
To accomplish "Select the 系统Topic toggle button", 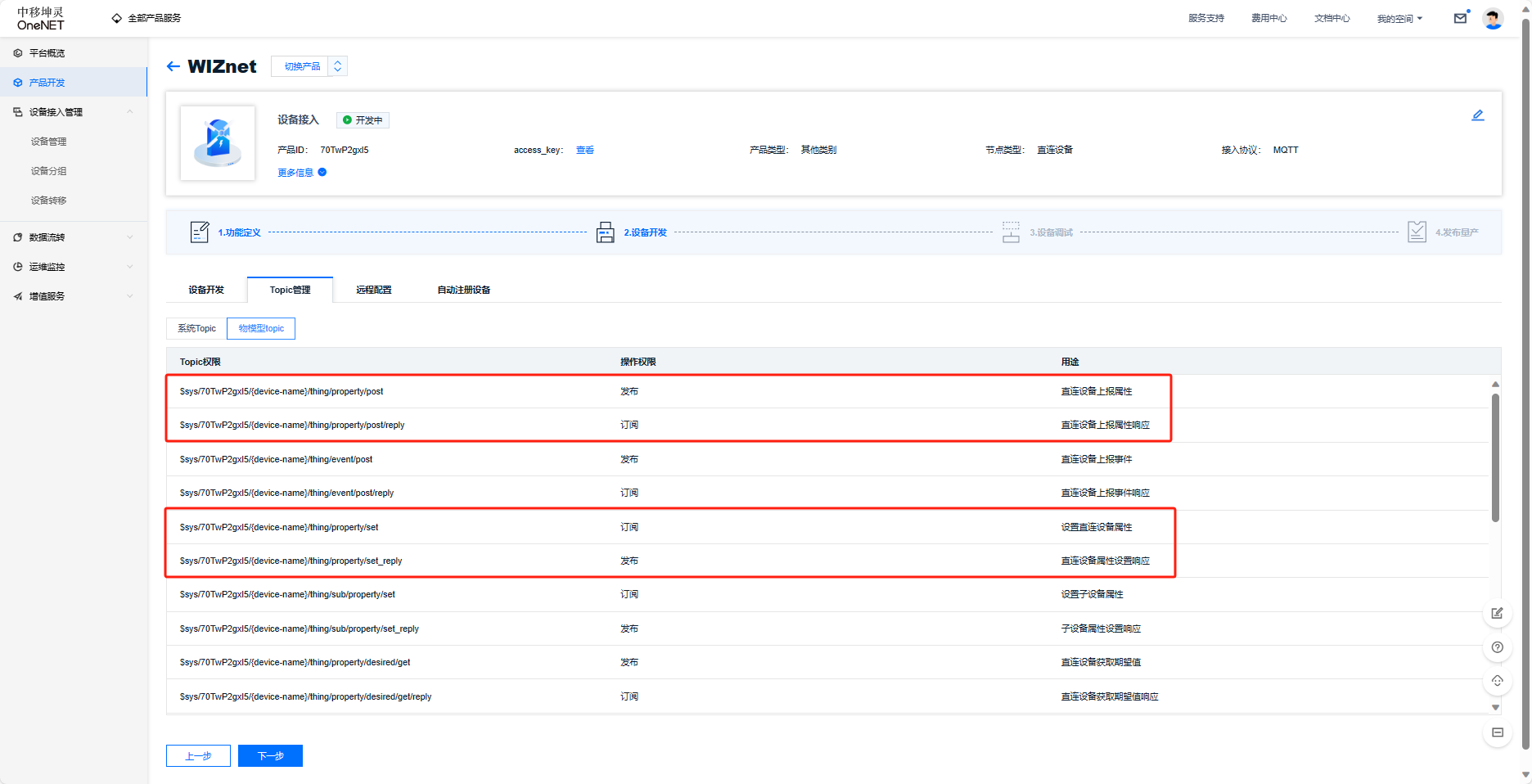I will [196, 328].
